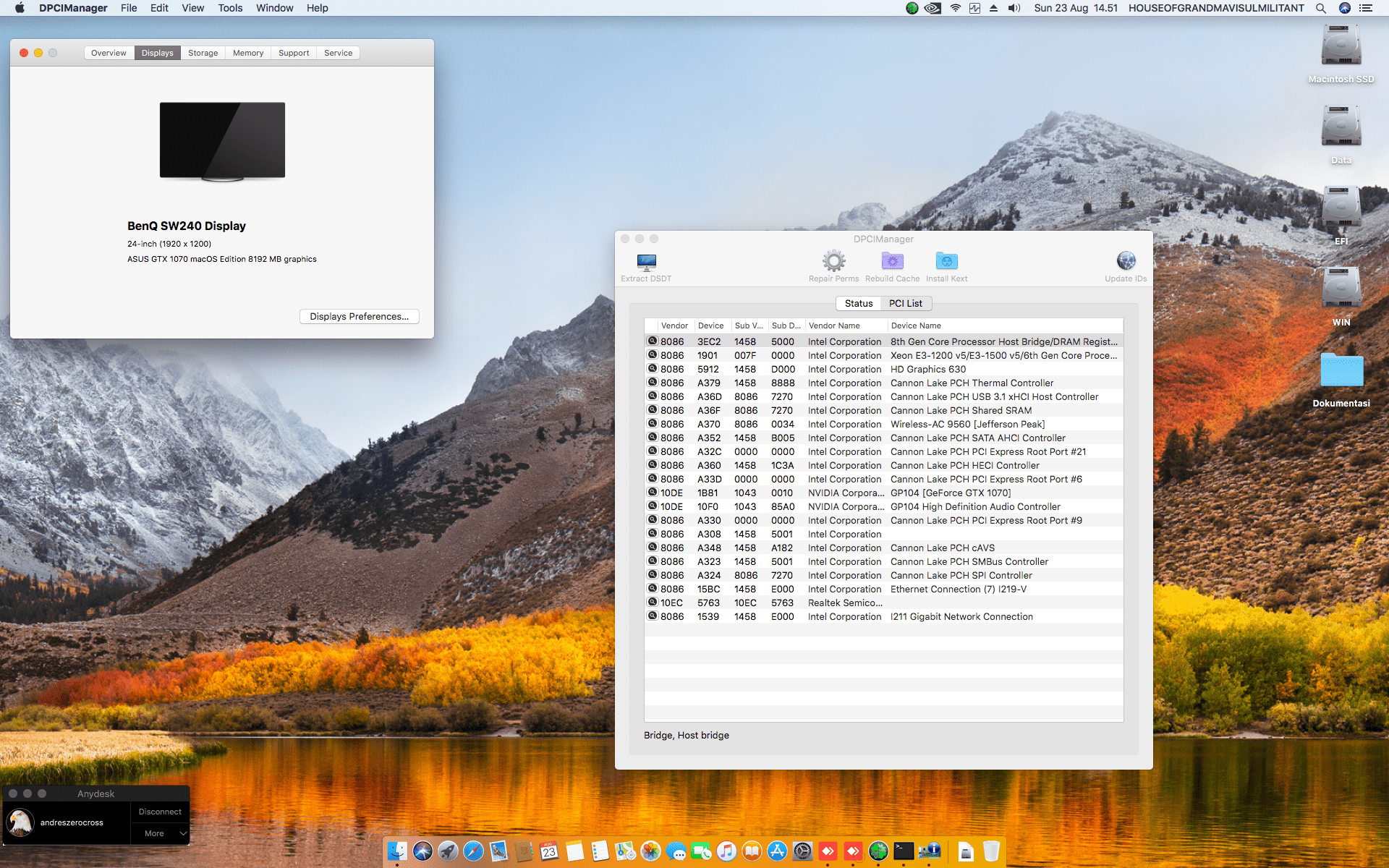The height and width of the screenshot is (868, 1389).
Task: Select the PCI List segment
Action: point(905,303)
